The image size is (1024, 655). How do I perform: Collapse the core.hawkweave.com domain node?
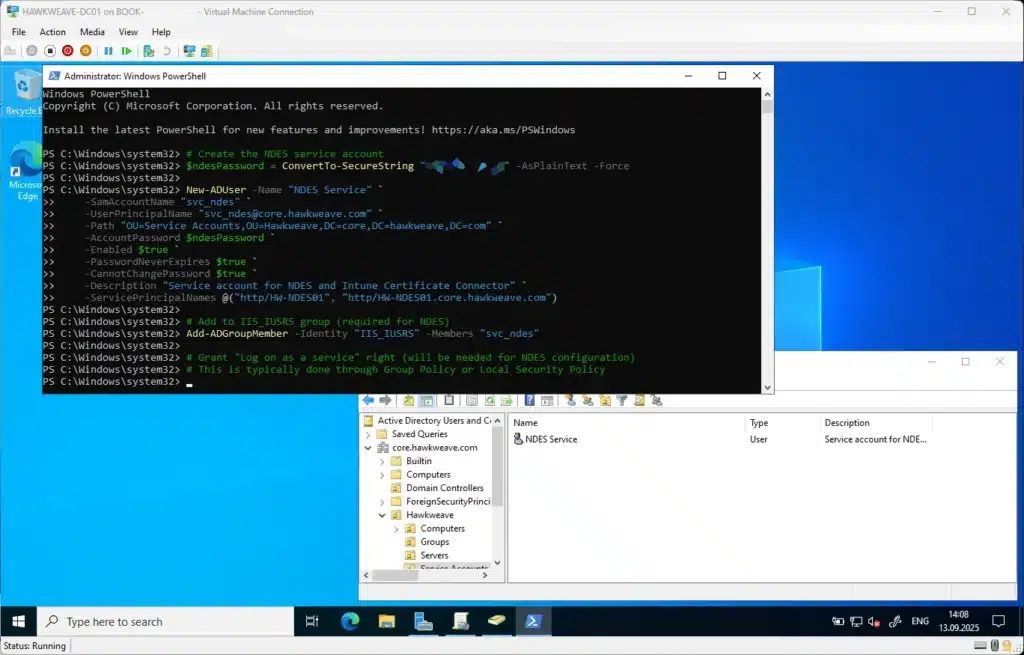pos(368,448)
